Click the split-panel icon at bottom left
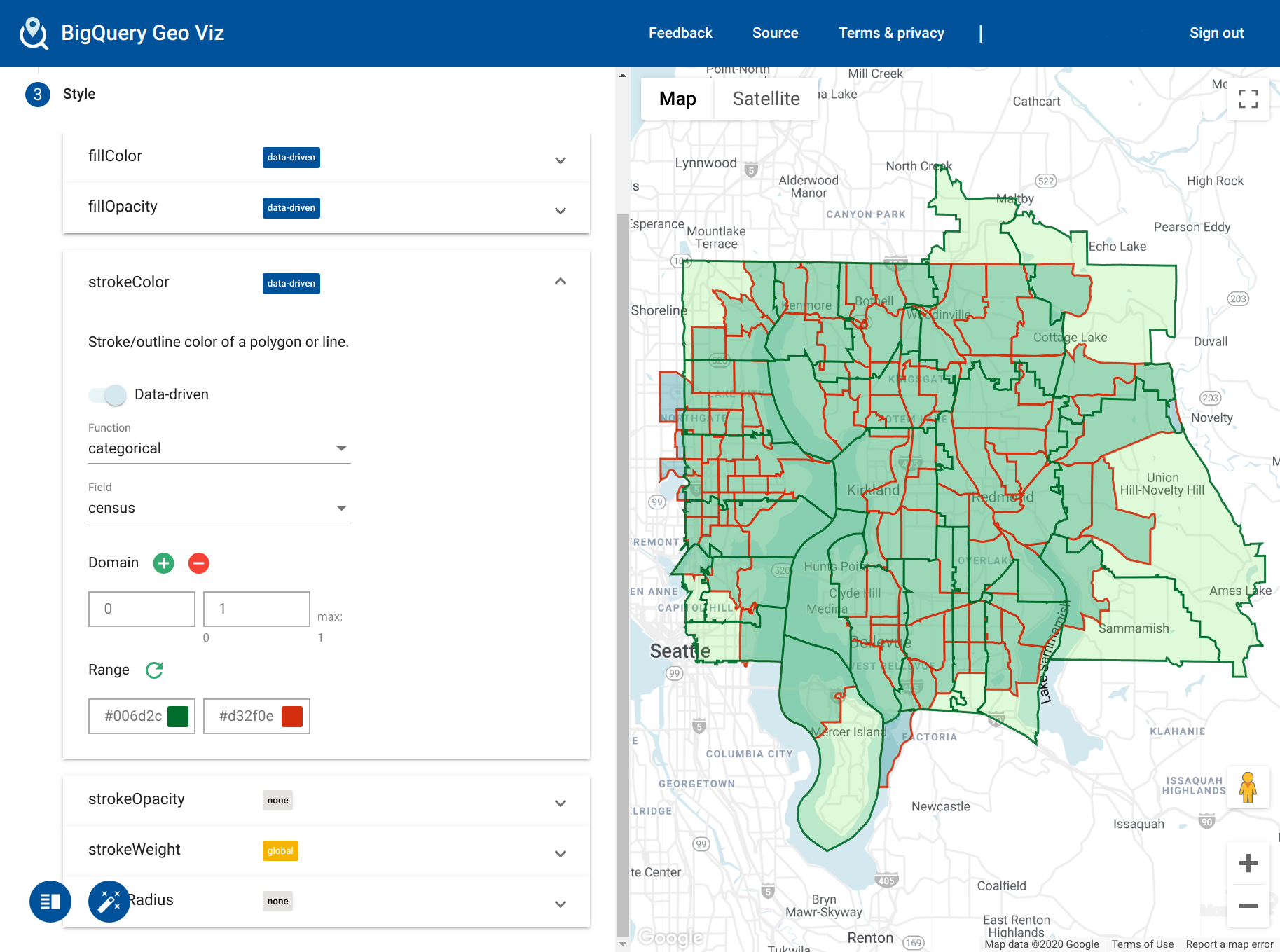The image size is (1280, 952). 50,902
